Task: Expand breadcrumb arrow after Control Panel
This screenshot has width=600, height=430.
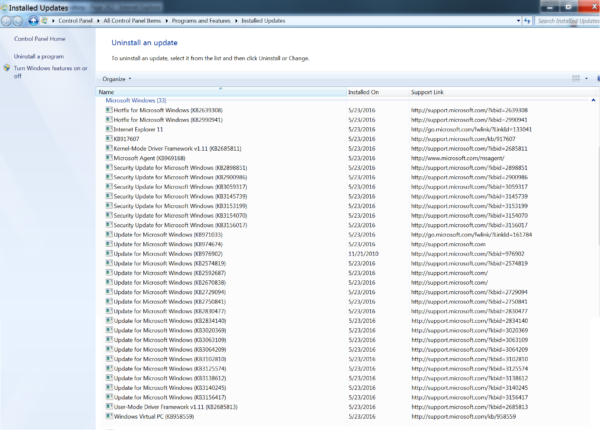Action: [x=98, y=21]
